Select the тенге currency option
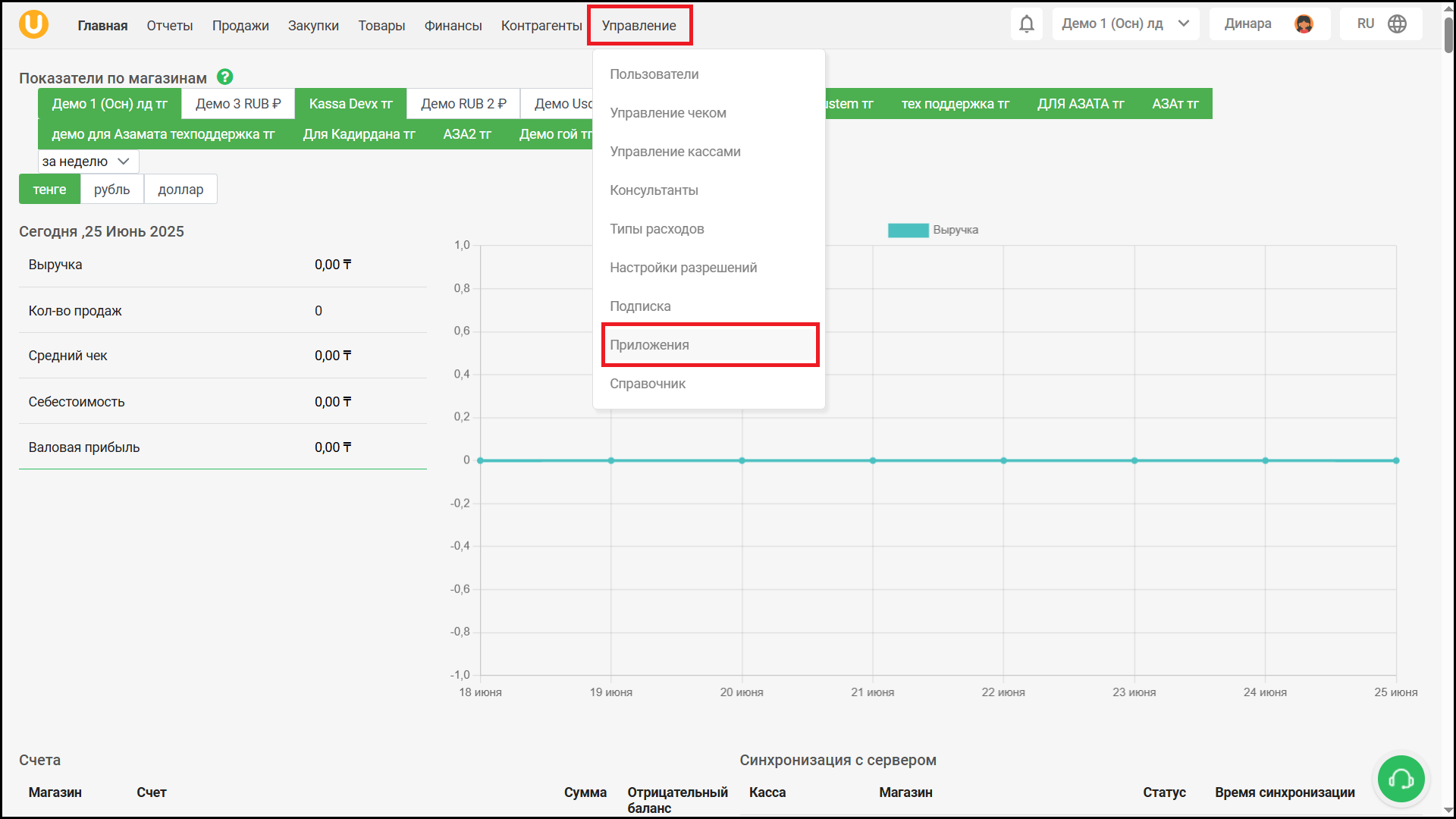This screenshot has height=819, width=1456. [x=49, y=190]
